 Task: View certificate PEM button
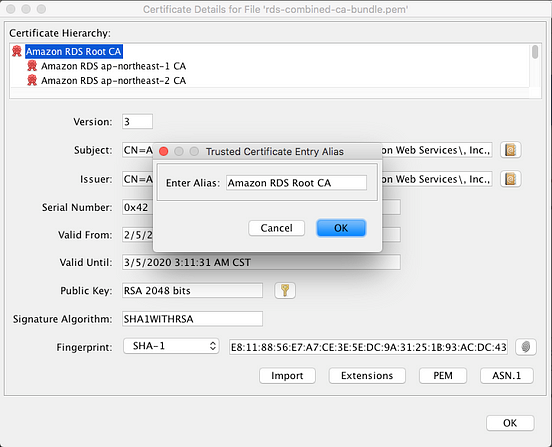point(443,376)
